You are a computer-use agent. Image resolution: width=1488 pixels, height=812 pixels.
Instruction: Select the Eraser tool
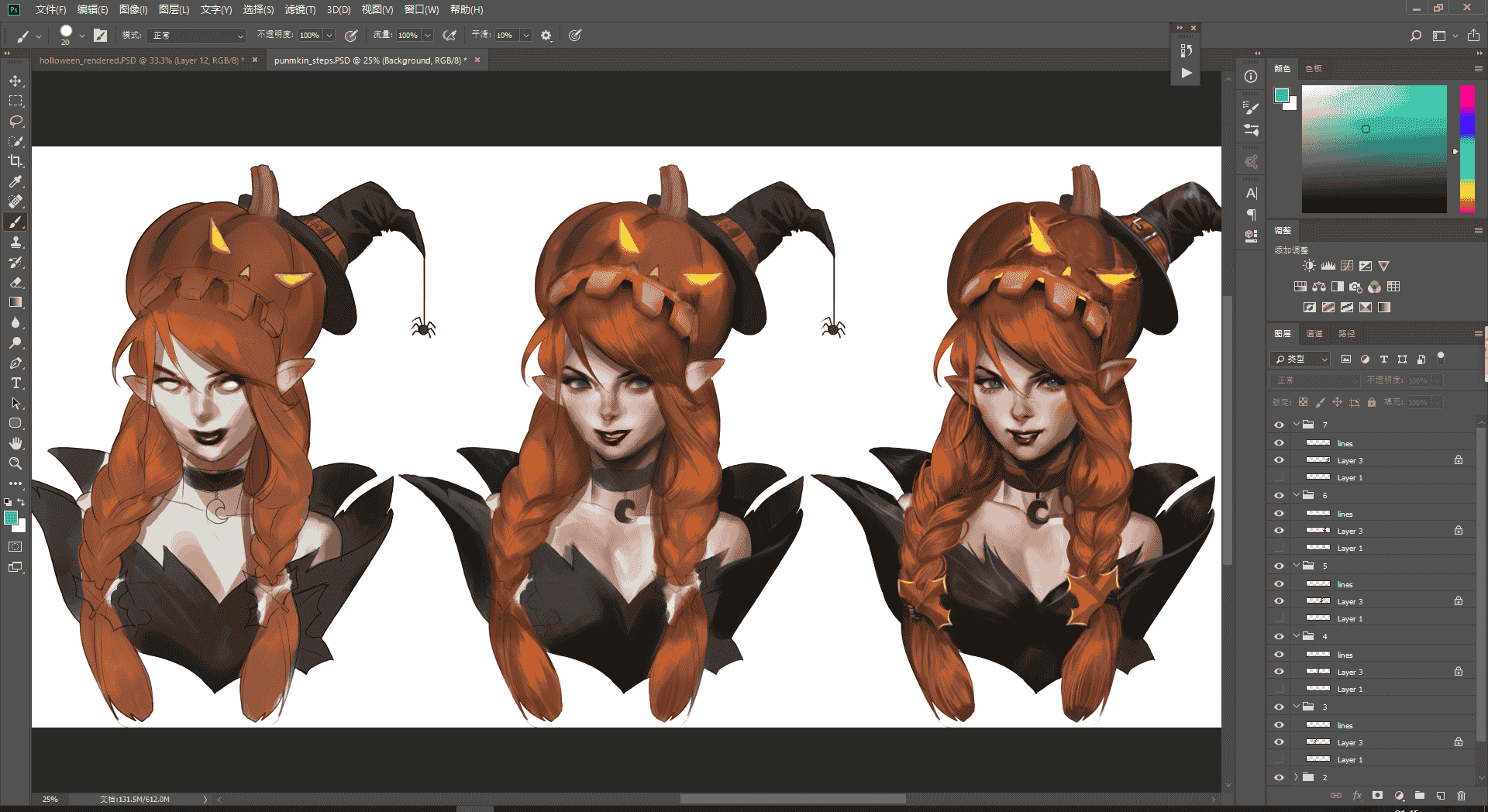point(15,282)
